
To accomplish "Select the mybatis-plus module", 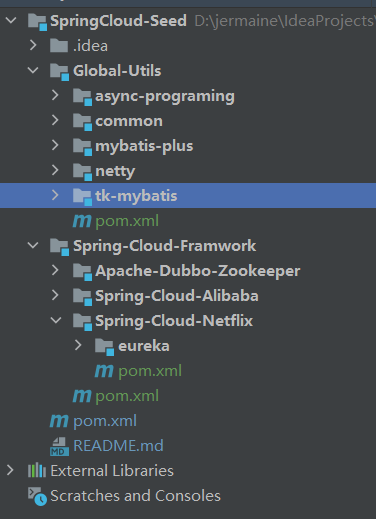I will [144, 146].
